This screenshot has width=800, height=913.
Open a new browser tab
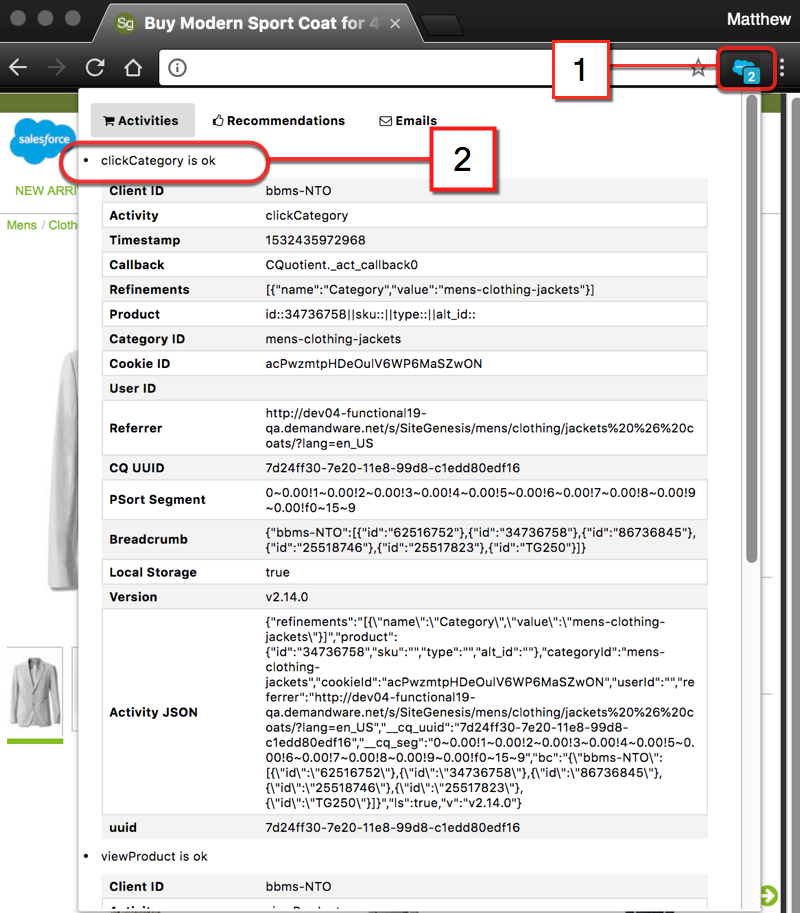tap(443, 25)
